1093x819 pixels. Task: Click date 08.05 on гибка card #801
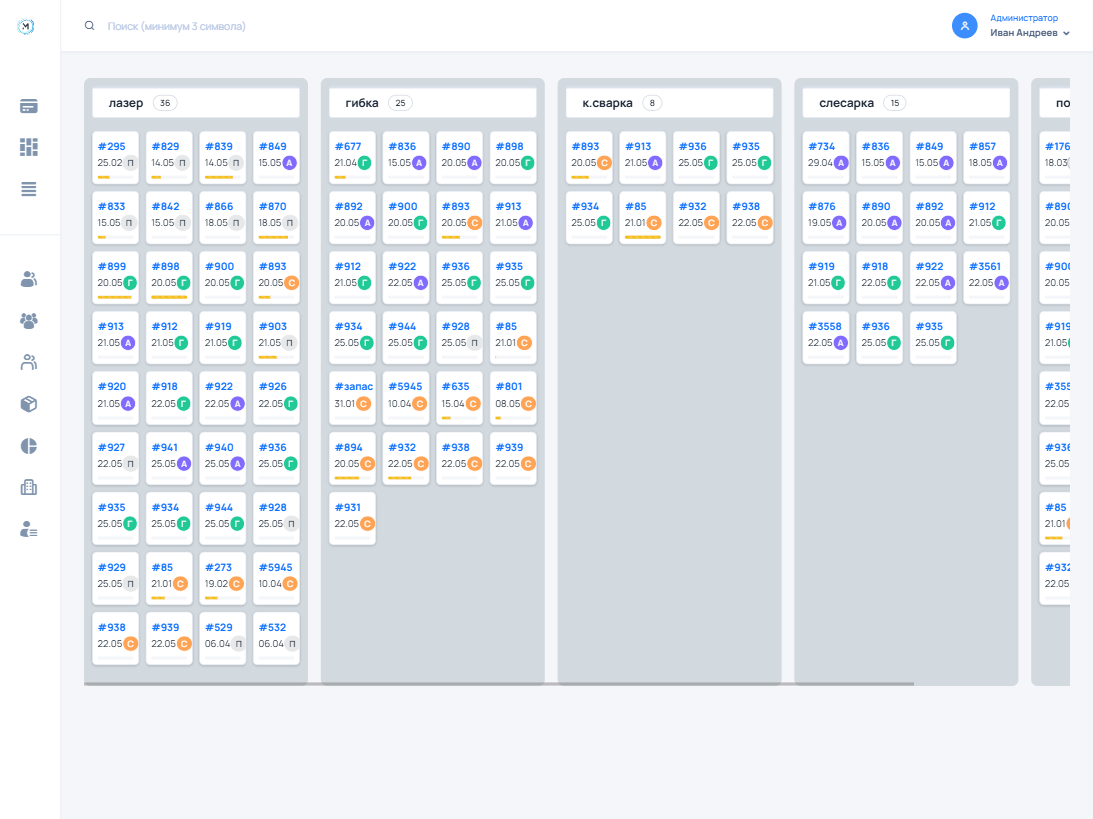(508, 404)
